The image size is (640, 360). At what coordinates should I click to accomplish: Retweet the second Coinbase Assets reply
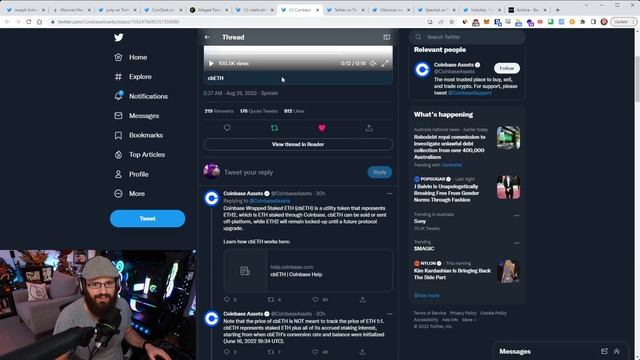(271, 352)
